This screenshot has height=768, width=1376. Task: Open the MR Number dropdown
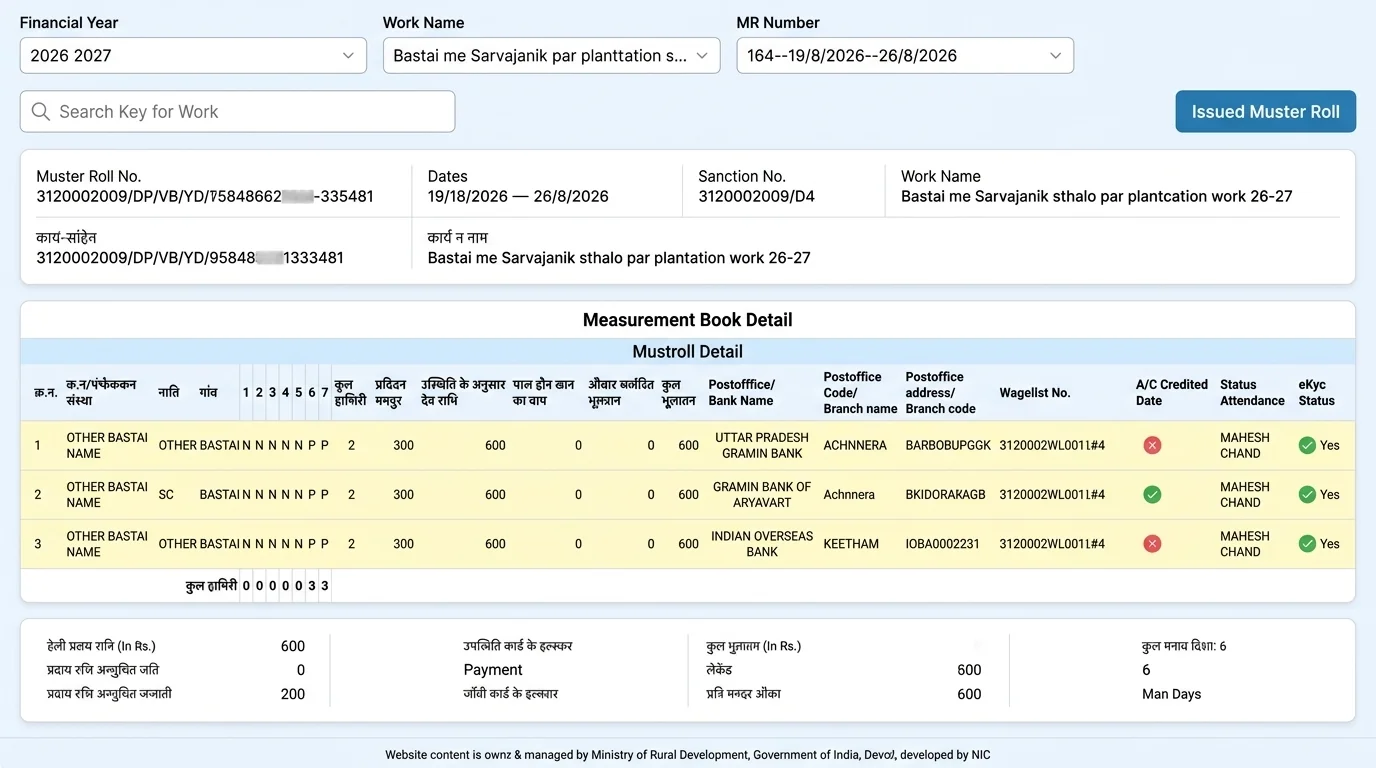(x=905, y=56)
